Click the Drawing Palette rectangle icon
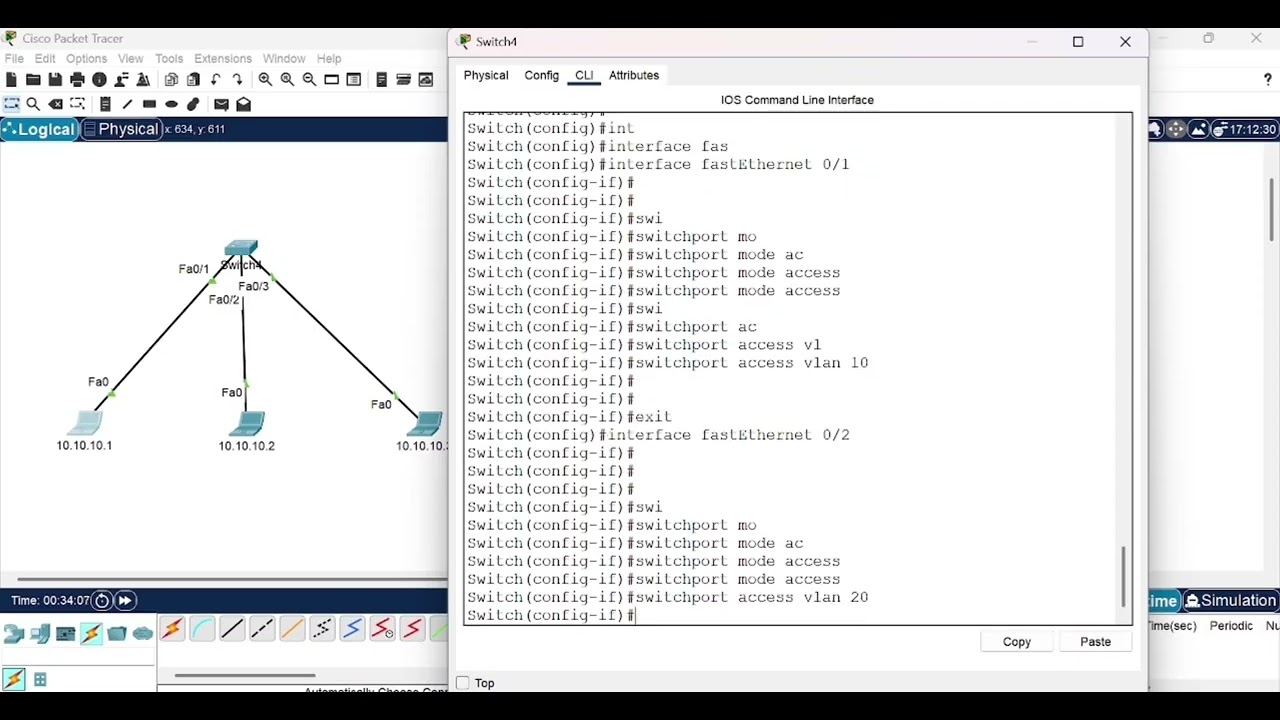 (x=331, y=80)
